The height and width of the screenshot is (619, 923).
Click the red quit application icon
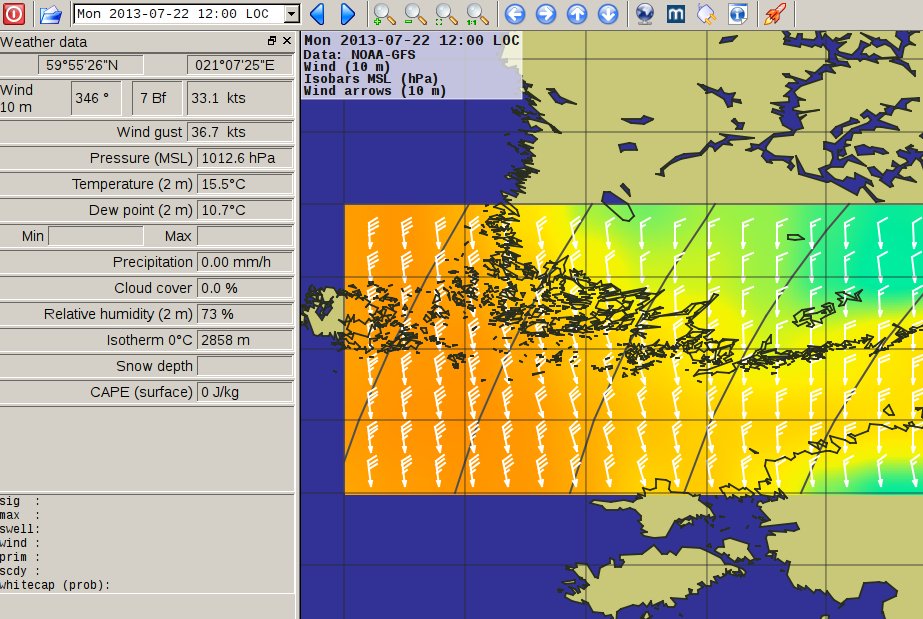coord(14,14)
